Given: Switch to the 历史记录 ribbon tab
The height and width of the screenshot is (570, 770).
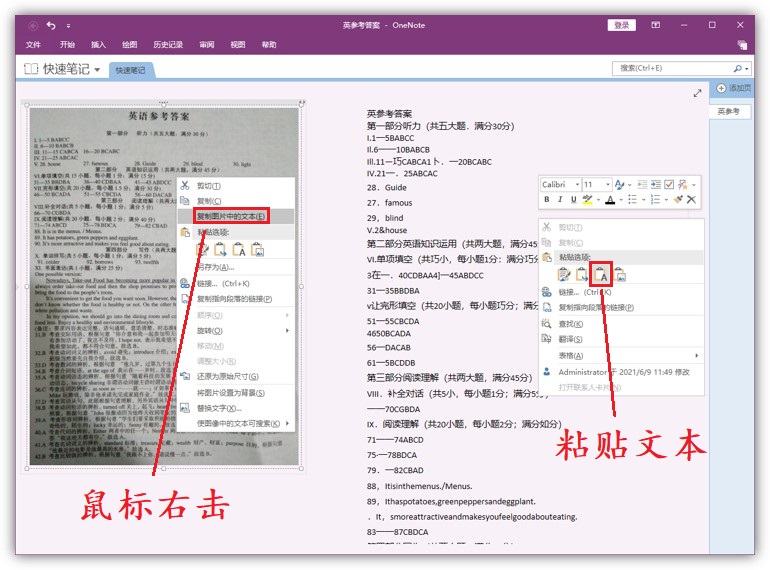Looking at the screenshot, I should pos(168,45).
